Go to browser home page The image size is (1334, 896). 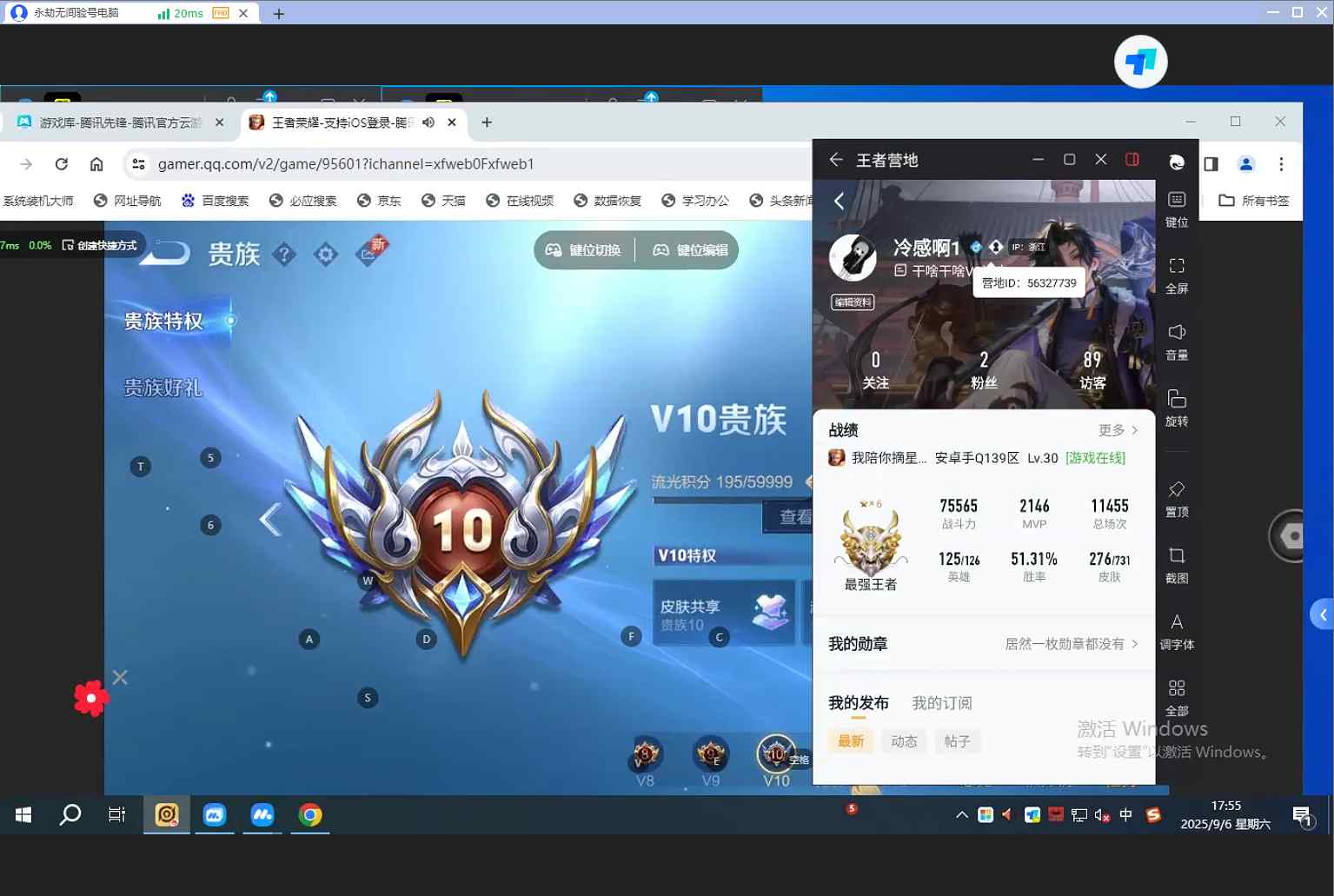[96, 164]
